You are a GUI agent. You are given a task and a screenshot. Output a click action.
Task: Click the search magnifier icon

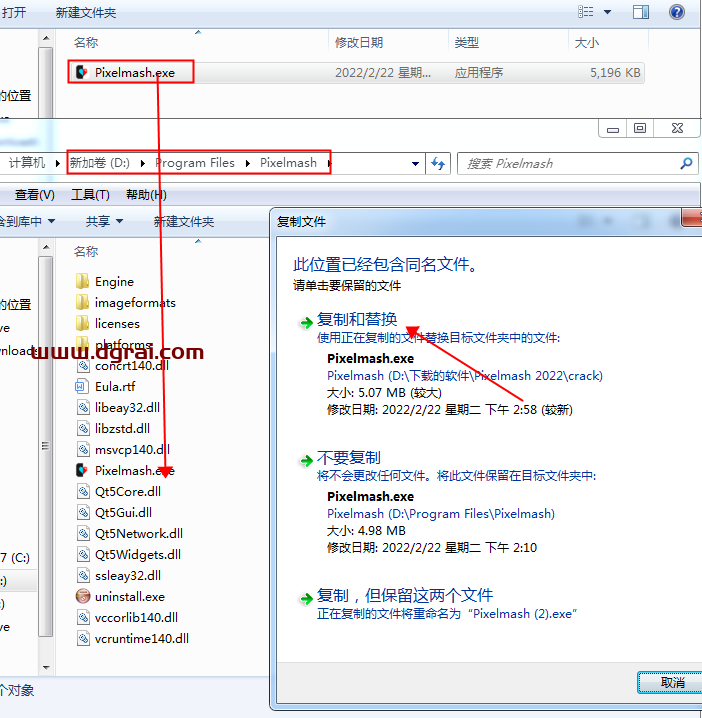coord(686,163)
